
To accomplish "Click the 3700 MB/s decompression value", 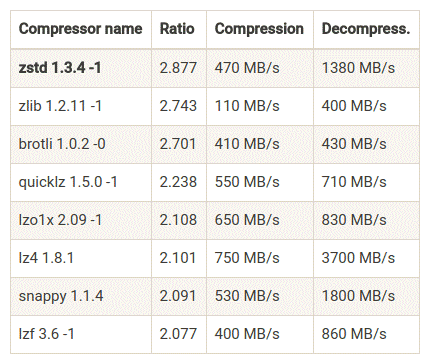I will tap(358, 258).
